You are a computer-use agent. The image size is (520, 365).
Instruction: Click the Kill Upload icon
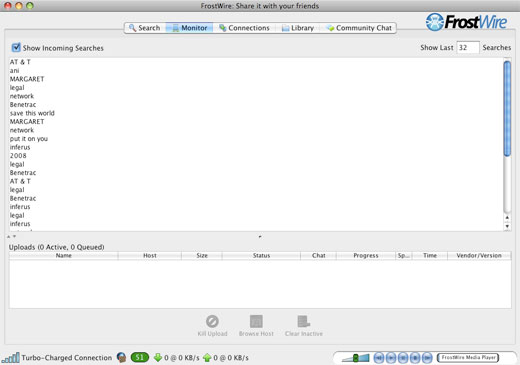coord(212,321)
